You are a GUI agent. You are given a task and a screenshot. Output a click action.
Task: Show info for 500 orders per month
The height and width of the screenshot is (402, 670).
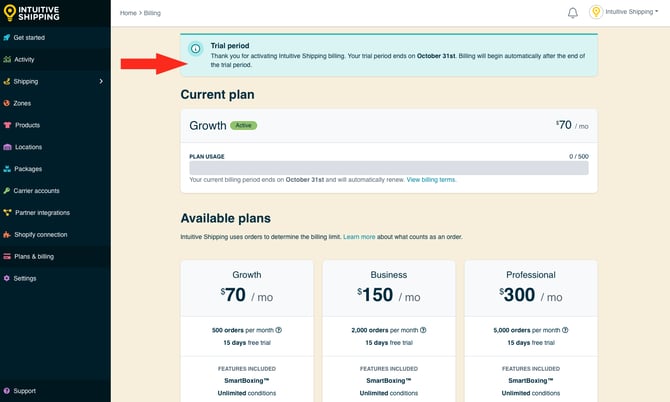coord(279,329)
